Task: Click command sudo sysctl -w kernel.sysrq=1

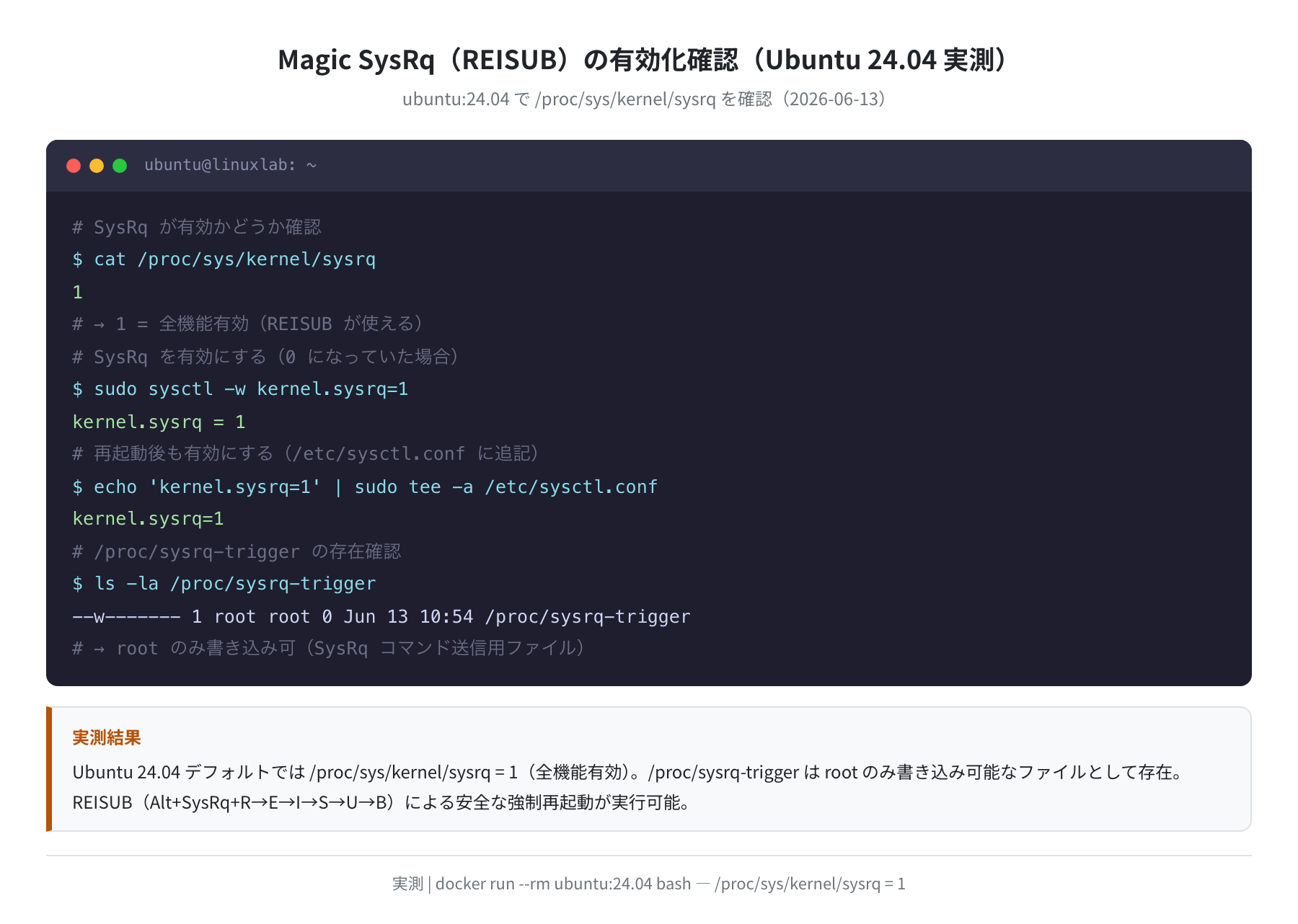Action: click(240, 389)
